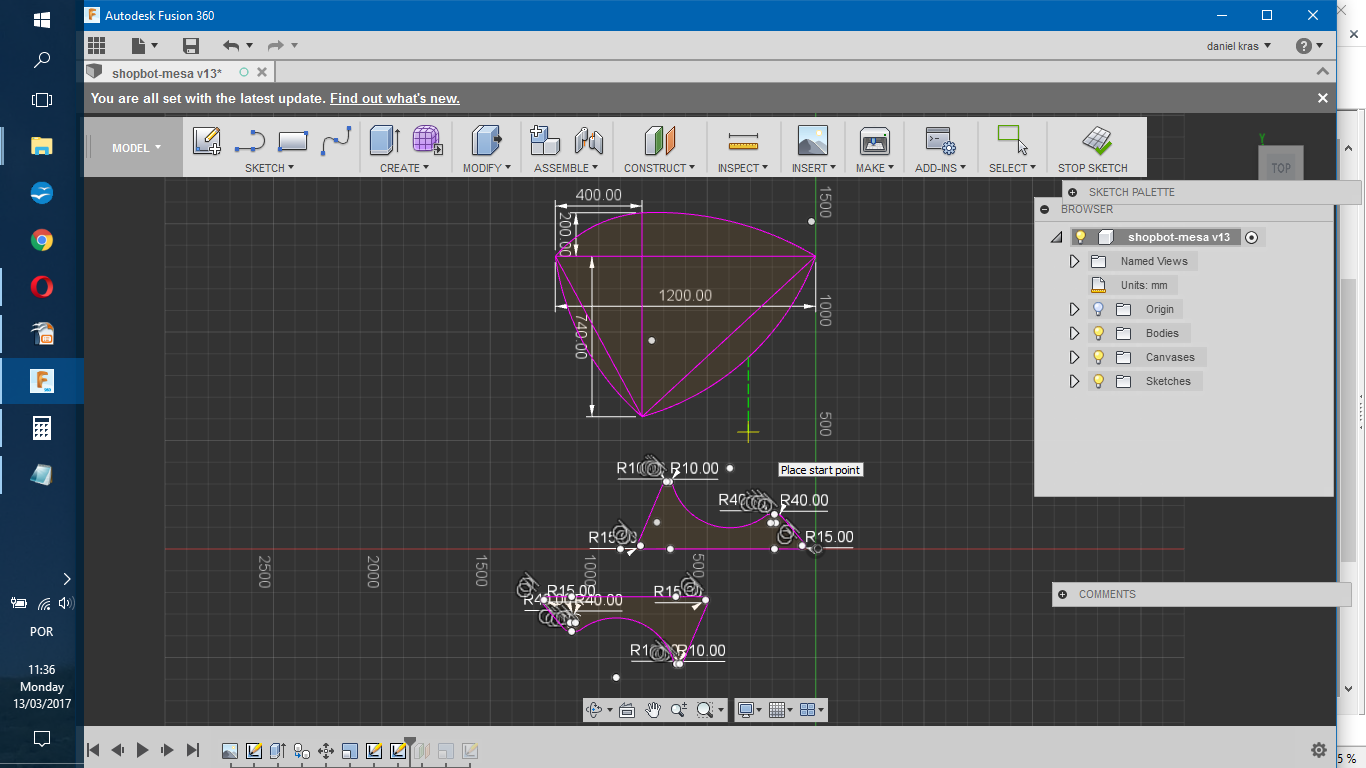This screenshot has width=1366, height=768.
Task: Open the MODEL workspace dropdown
Action: coord(136,148)
